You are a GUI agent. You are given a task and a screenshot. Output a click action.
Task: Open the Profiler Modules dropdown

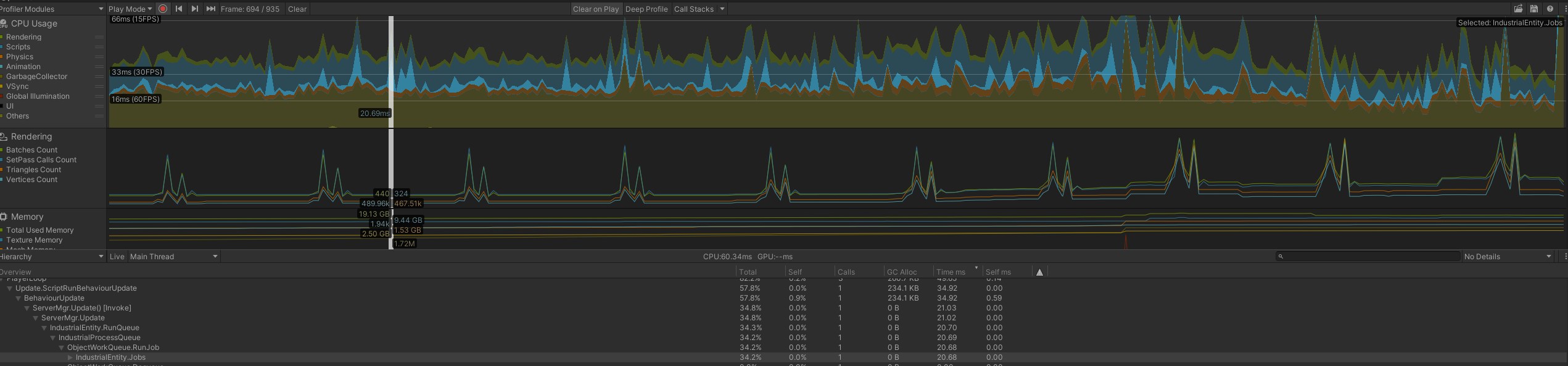tap(52, 9)
